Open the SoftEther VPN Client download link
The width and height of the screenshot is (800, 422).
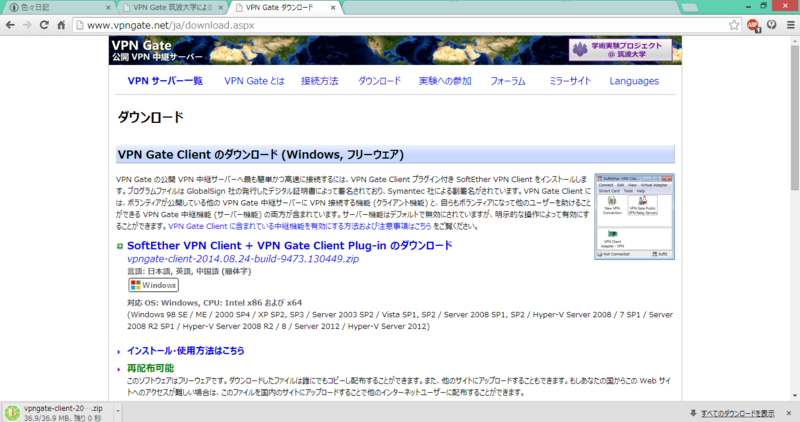290,245
